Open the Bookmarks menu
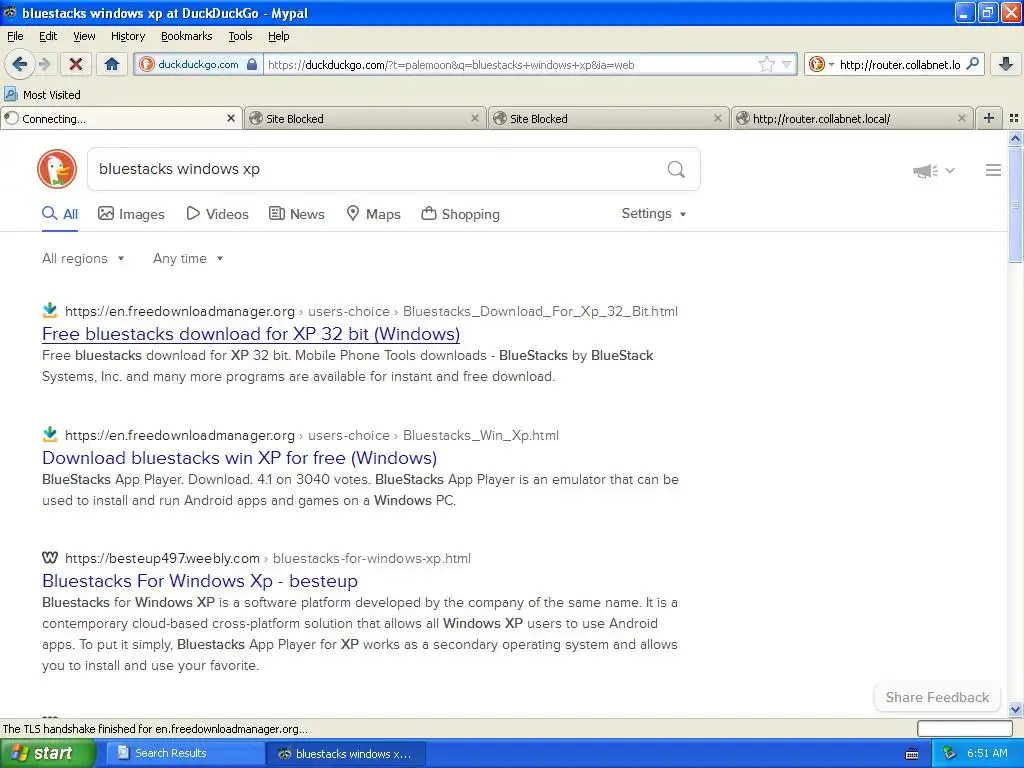This screenshot has height=768, width=1024. [x=186, y=36]
